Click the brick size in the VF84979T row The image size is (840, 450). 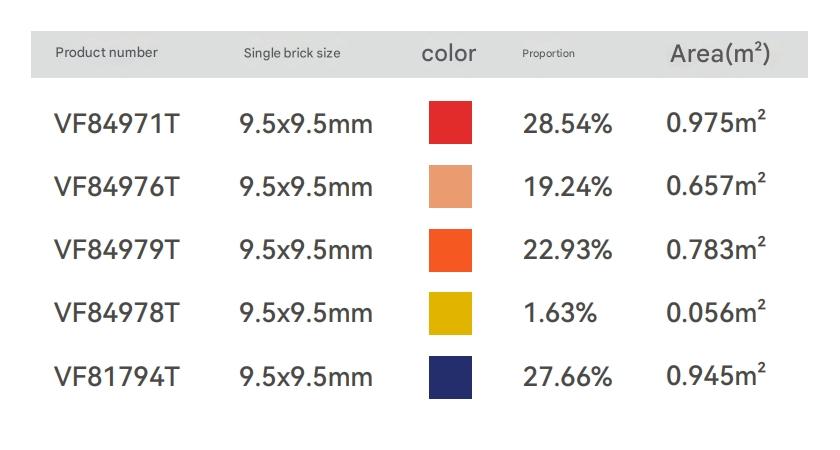tap(306, 250)
